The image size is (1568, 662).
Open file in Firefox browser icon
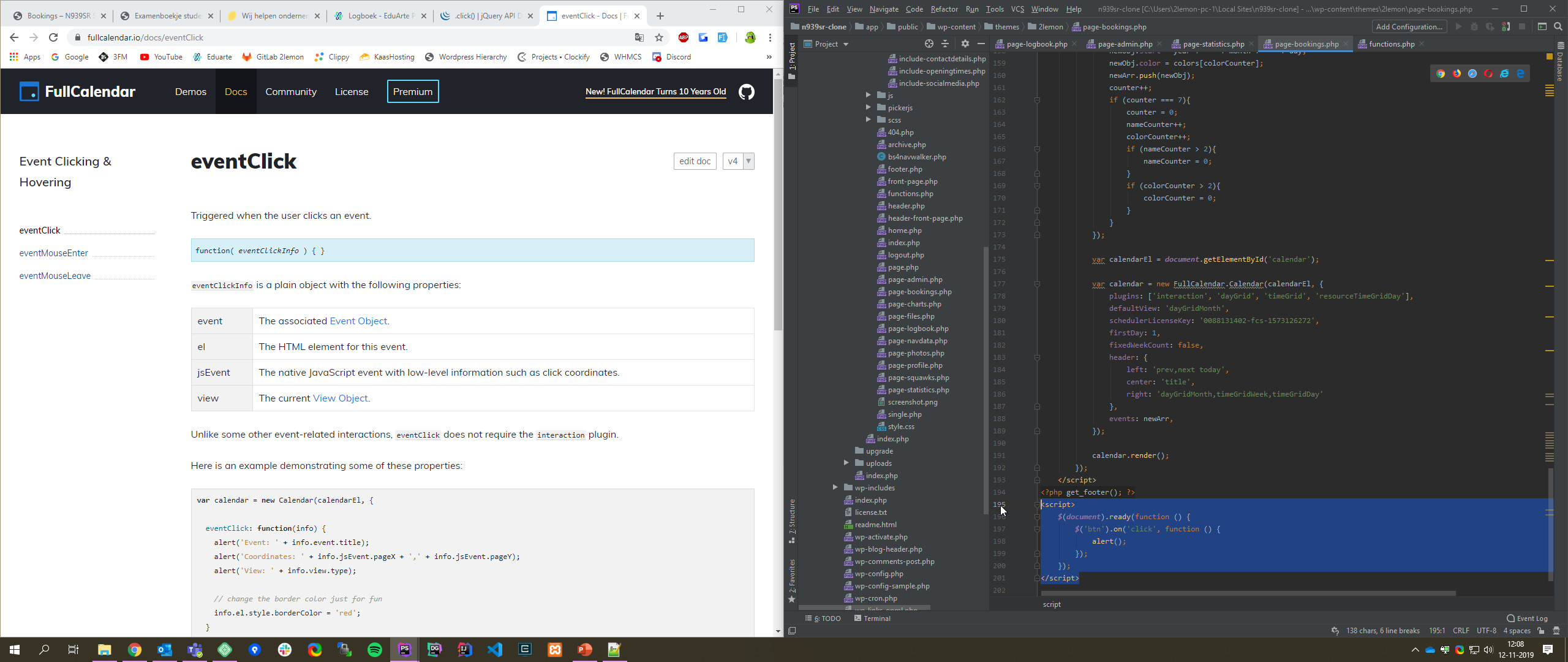1457,74
